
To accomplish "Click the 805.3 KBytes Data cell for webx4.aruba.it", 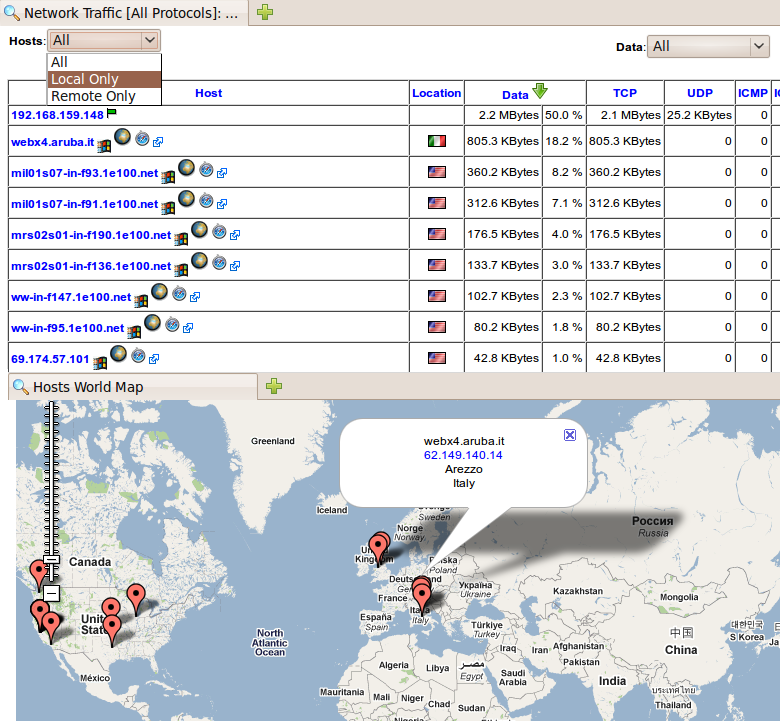I will [x=502, y=141].
